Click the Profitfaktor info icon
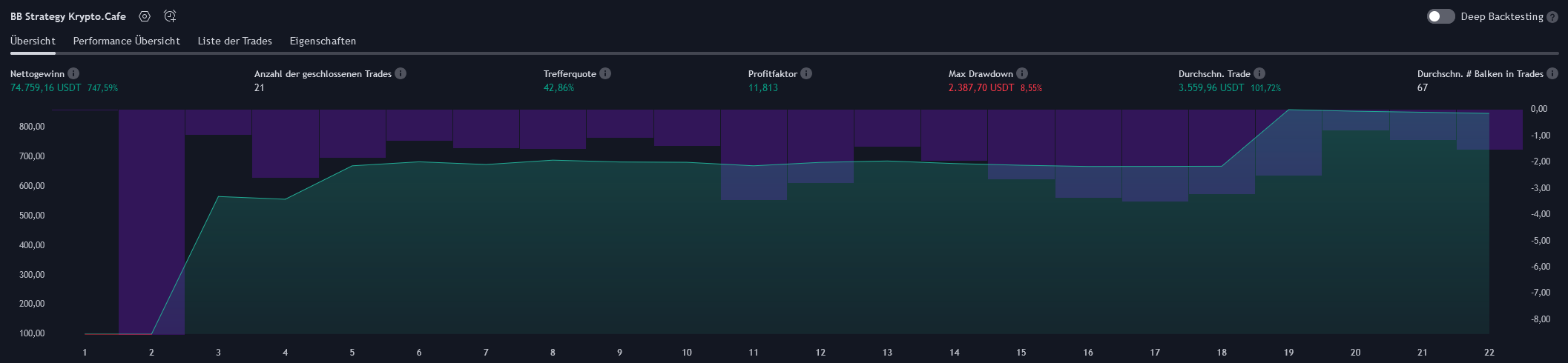 806,73
